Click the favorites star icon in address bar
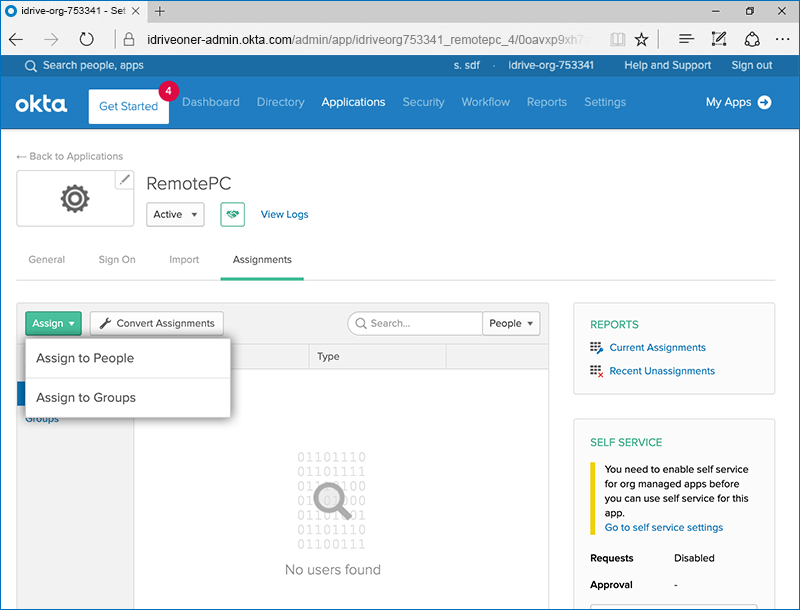Screen dimensions: 800x610 coord(641,39)
